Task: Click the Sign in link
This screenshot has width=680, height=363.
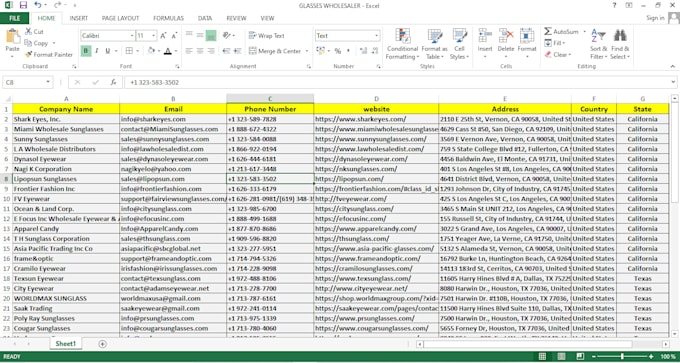Action: click(x=655, y=18)
